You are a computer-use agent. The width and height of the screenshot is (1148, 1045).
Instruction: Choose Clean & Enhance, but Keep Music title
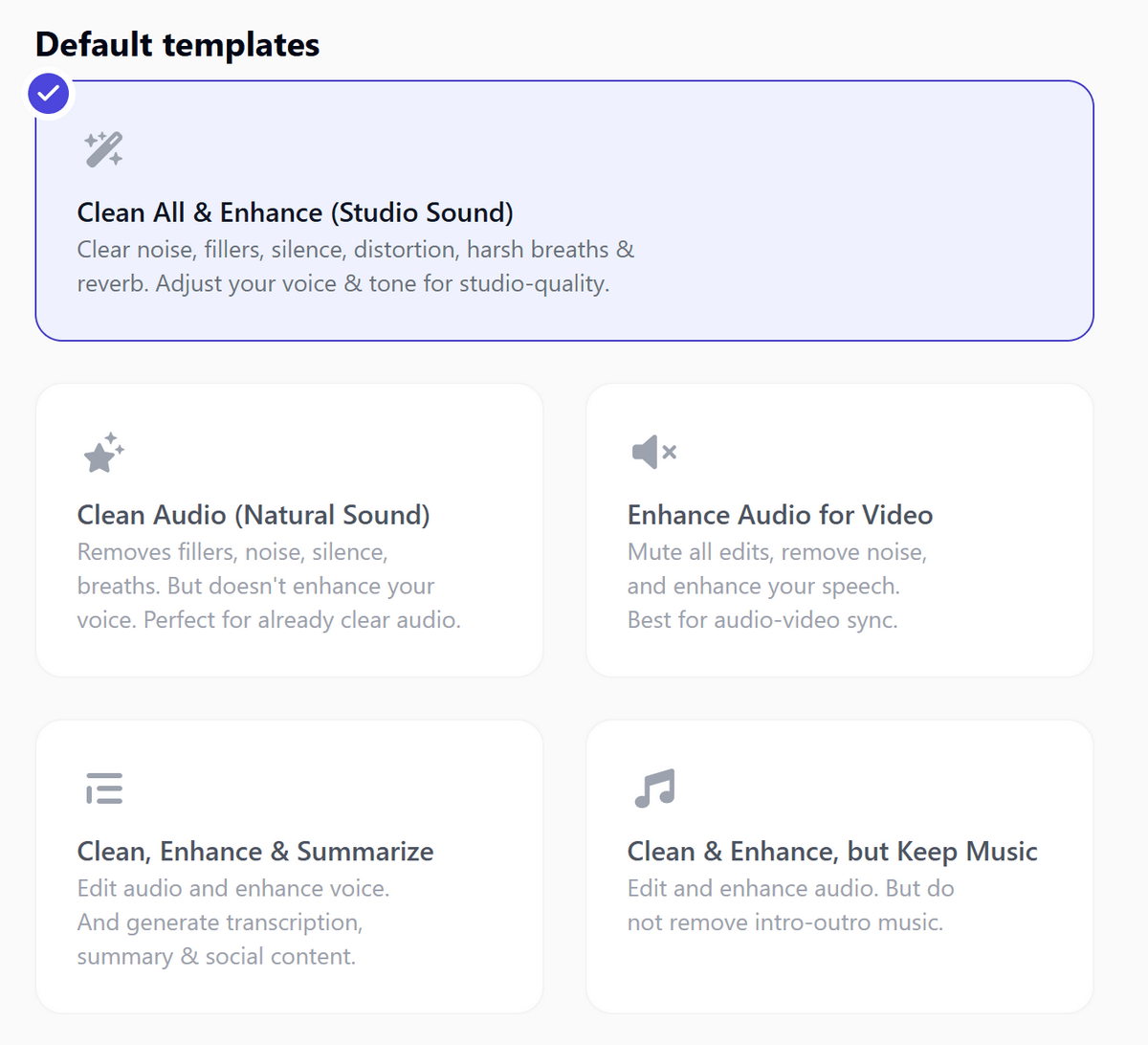click(832, 852)
